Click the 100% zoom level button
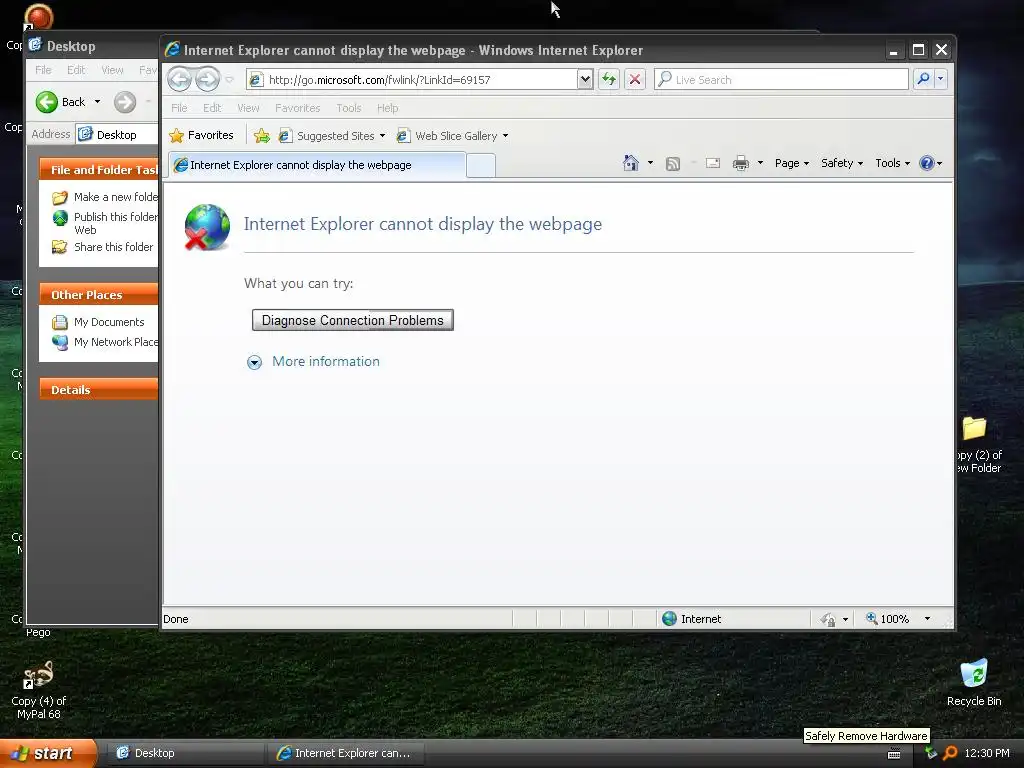Viewport: 1024px width, 768px height. [x=887, y=618]
